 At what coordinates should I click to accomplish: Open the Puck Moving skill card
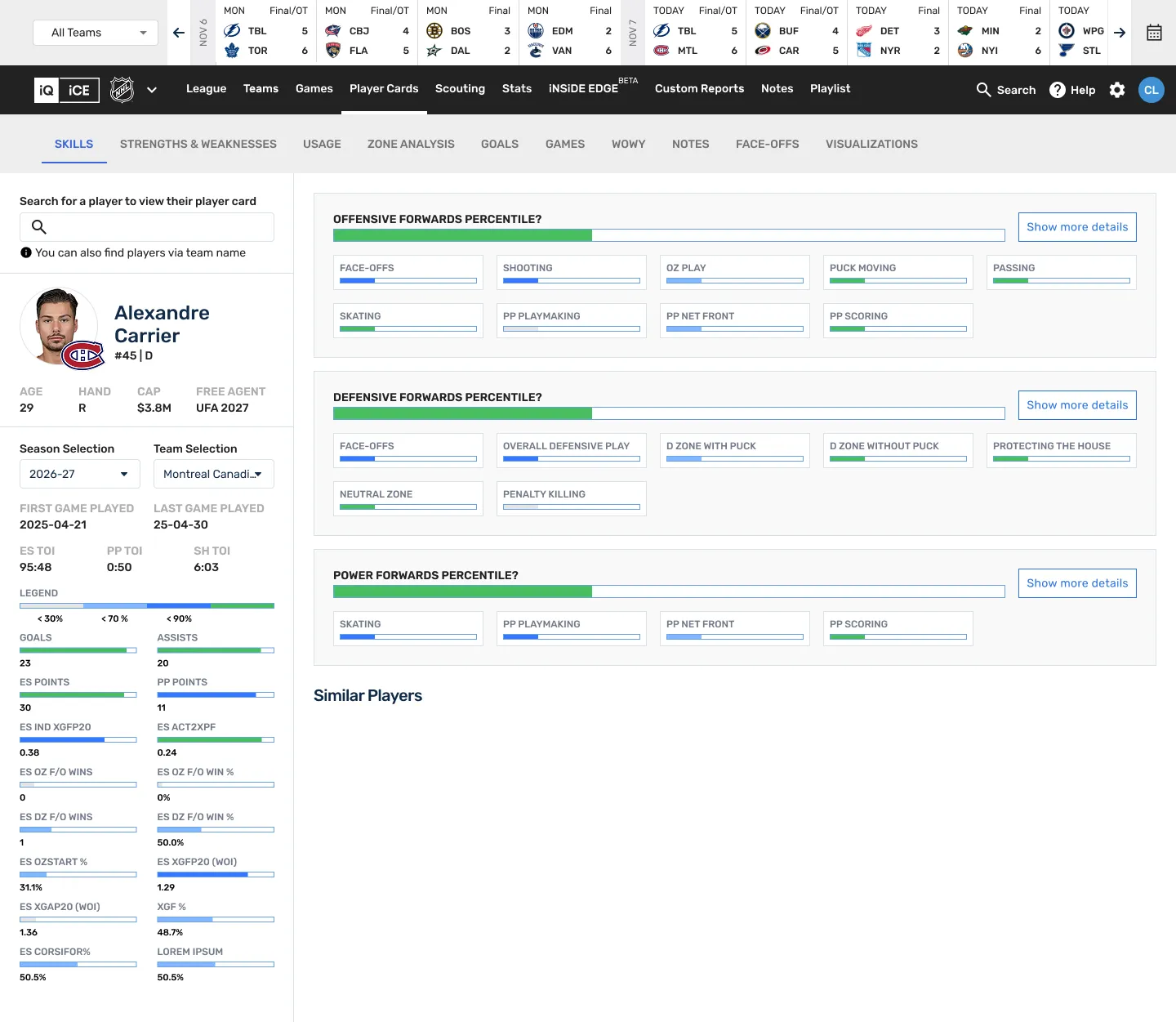pos(898,273)
